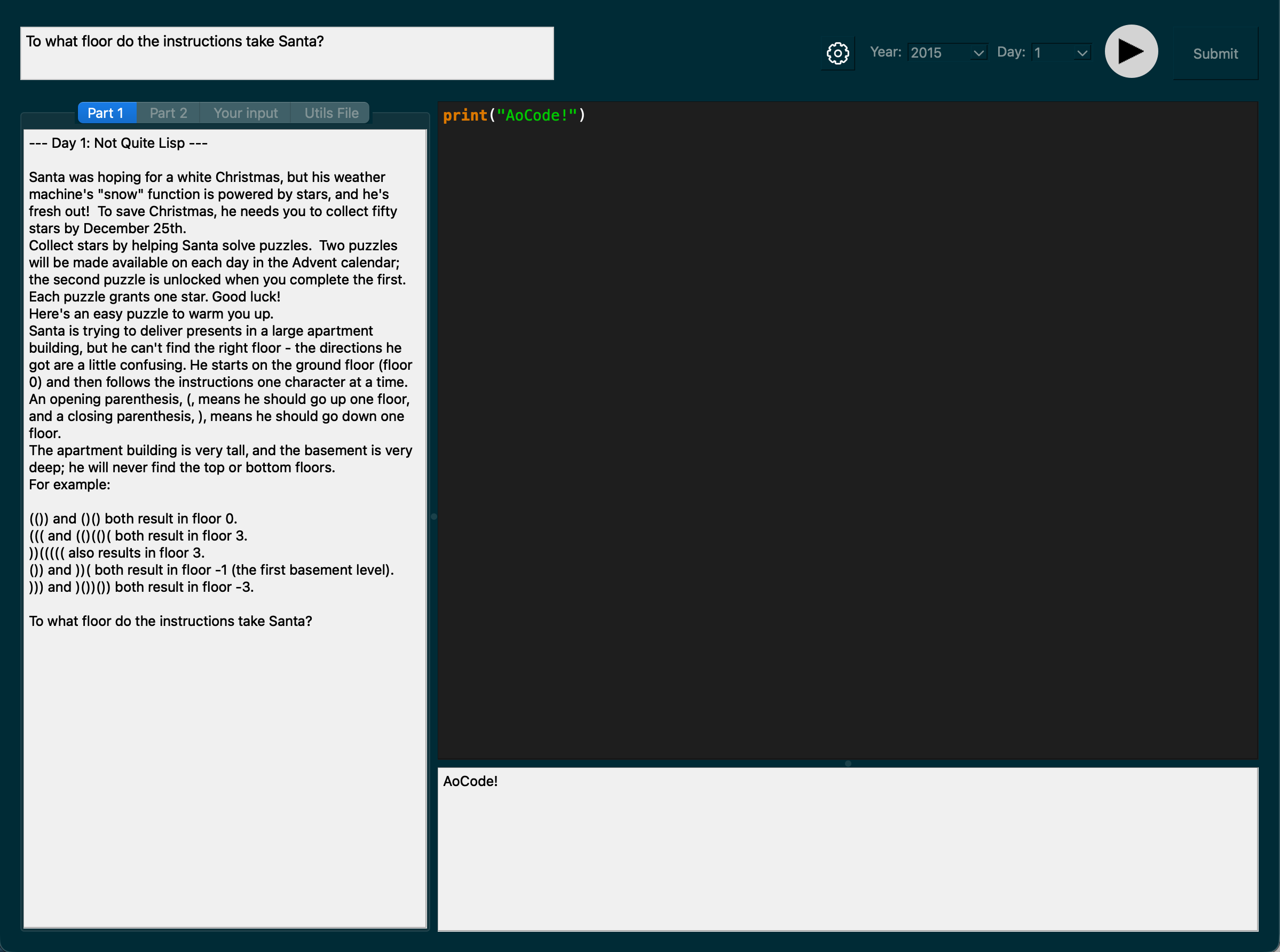Open the Day dropdown showing 1
Screen dimensions: 1280x952
pyautogui.click(x=1061, y=52)
